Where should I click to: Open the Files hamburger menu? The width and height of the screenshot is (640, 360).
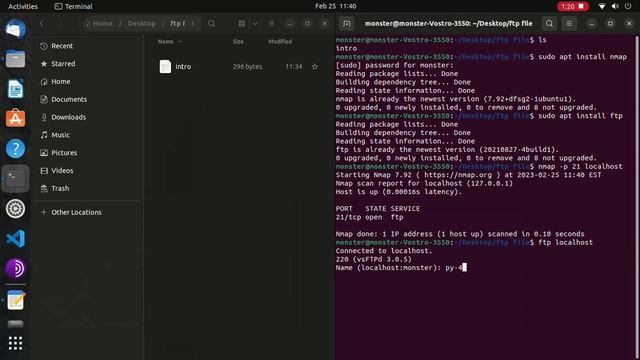click(271, 24)
